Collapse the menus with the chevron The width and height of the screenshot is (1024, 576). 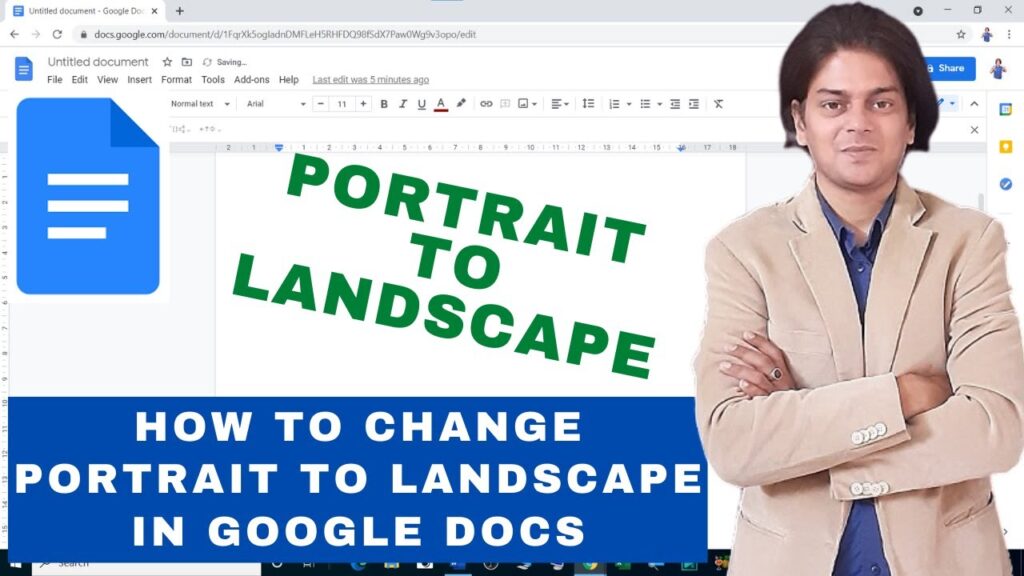(x=974, y=104)
